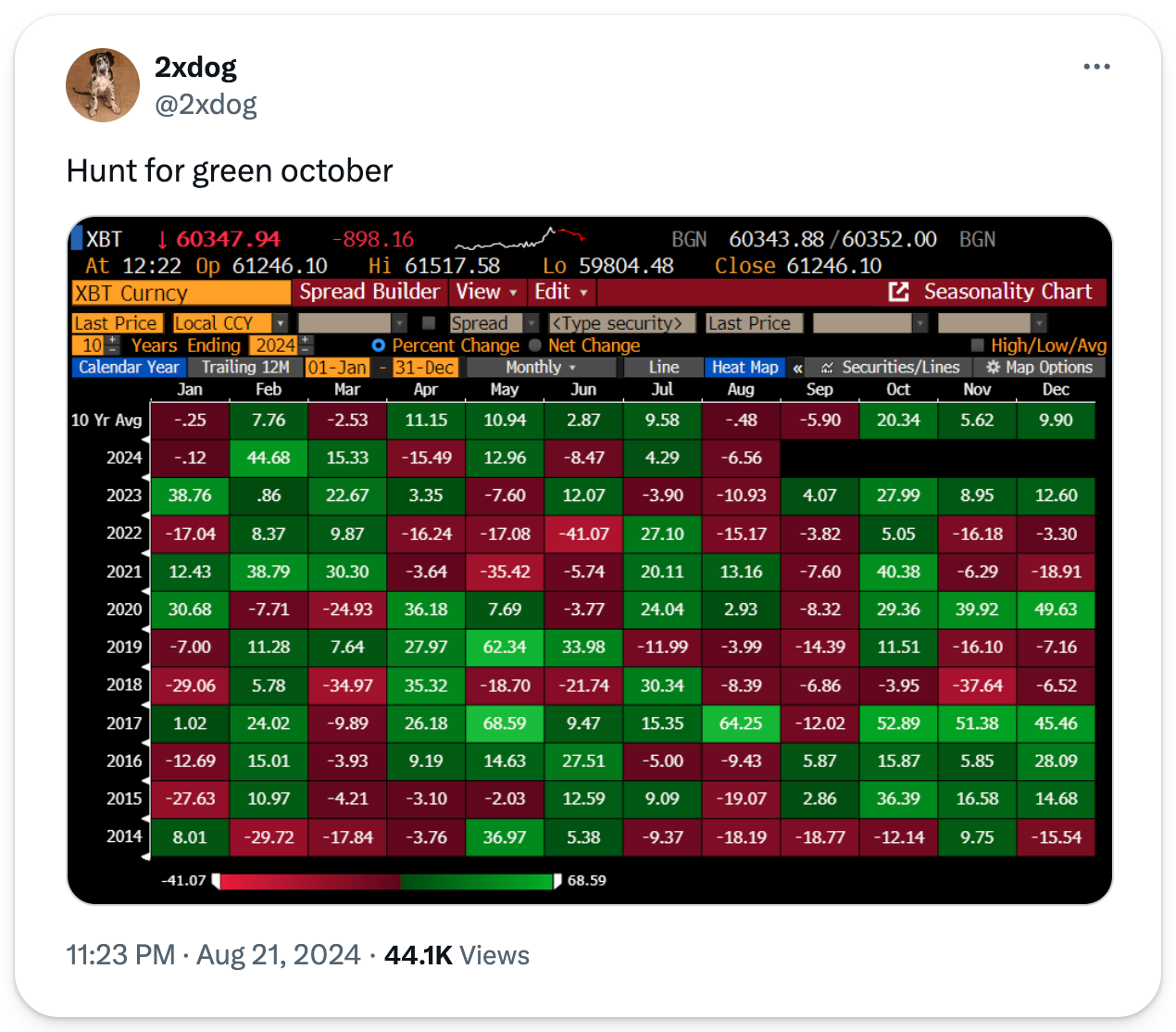Click the ending year 2024 stepper
Image resolution: width=1176 pixels, height=1032 pixels.
(307, 346)
